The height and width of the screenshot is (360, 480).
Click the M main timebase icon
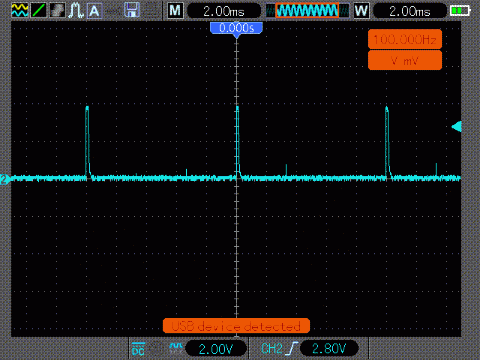175,11
